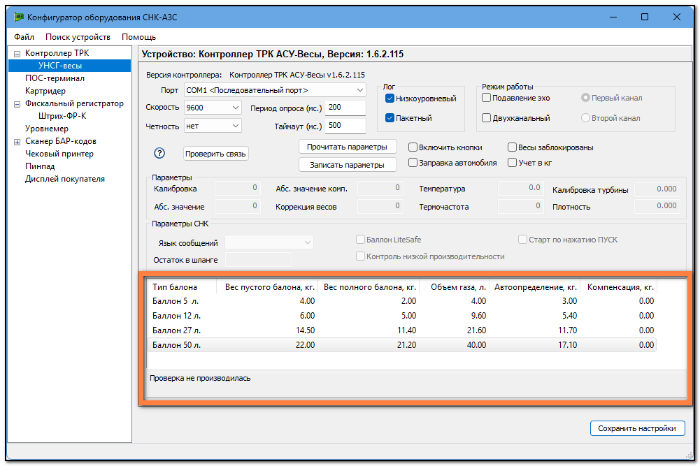Uncheck the Пакетный log checkbox
The height and width of the screenshot is (466, 700).
point(390,118)
